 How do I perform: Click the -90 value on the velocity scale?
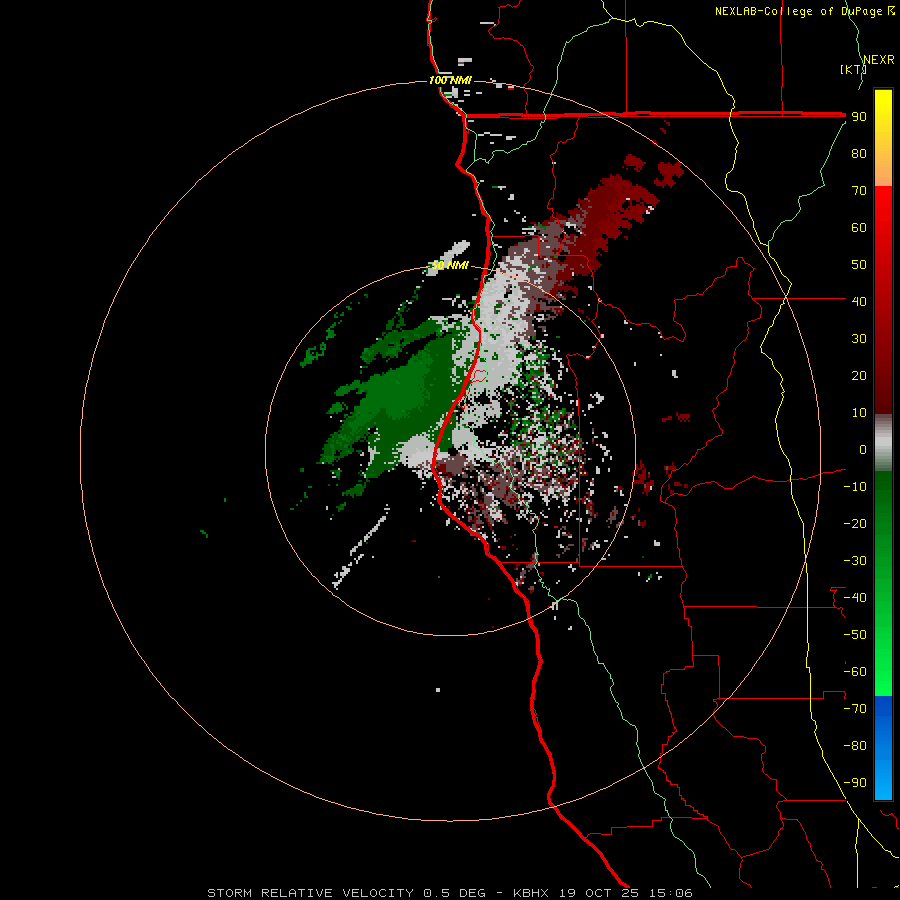point(855,783)
